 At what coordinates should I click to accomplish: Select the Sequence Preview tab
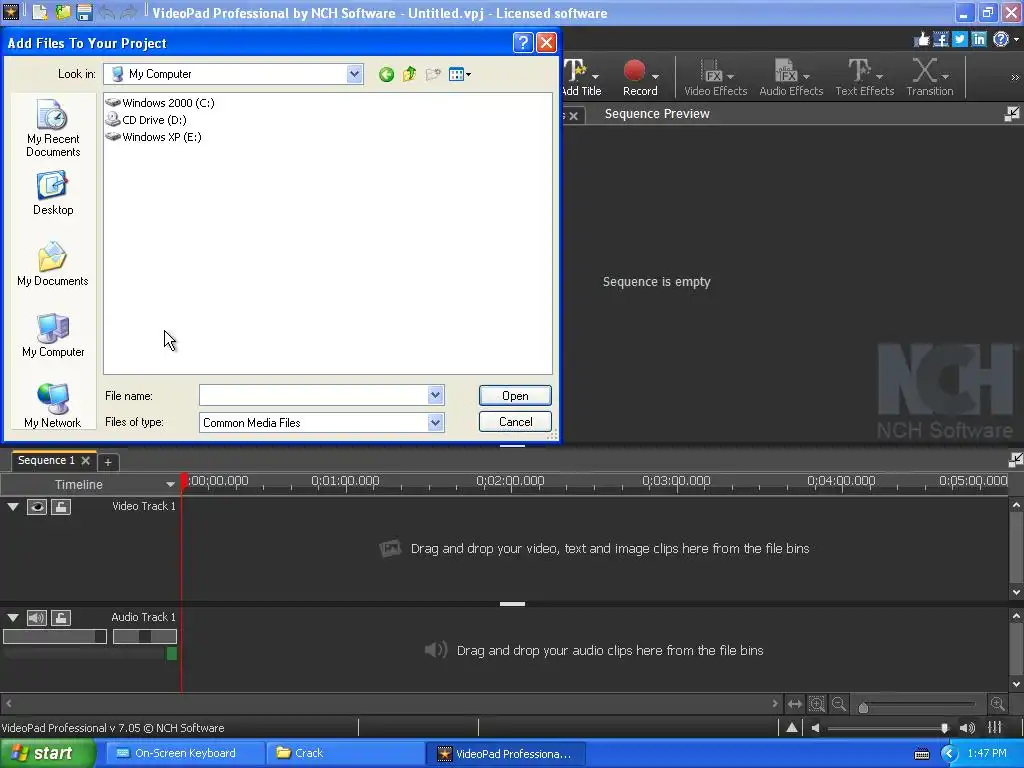[657, 114]
